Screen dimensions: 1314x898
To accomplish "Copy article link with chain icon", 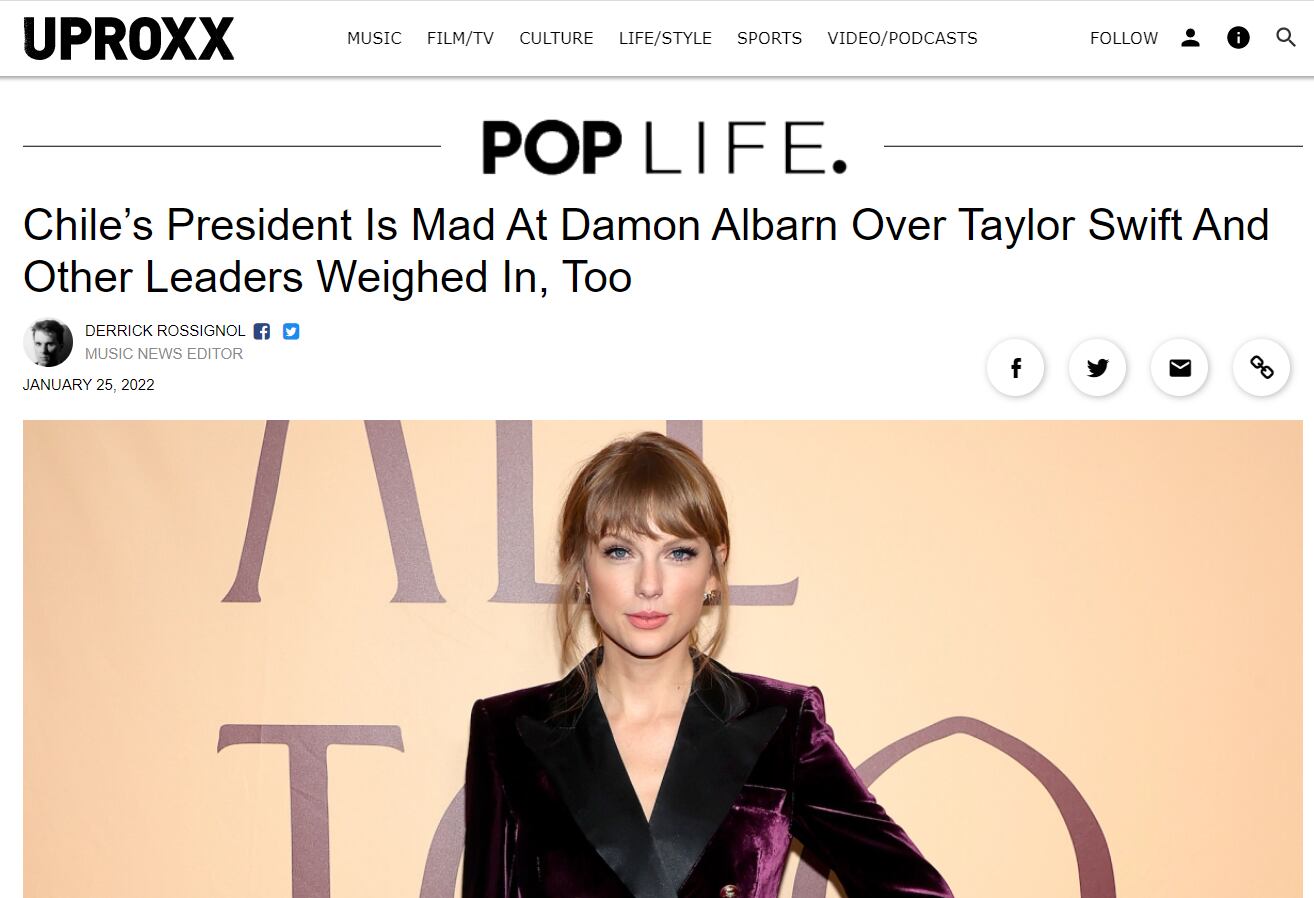I will point(1262,368).
